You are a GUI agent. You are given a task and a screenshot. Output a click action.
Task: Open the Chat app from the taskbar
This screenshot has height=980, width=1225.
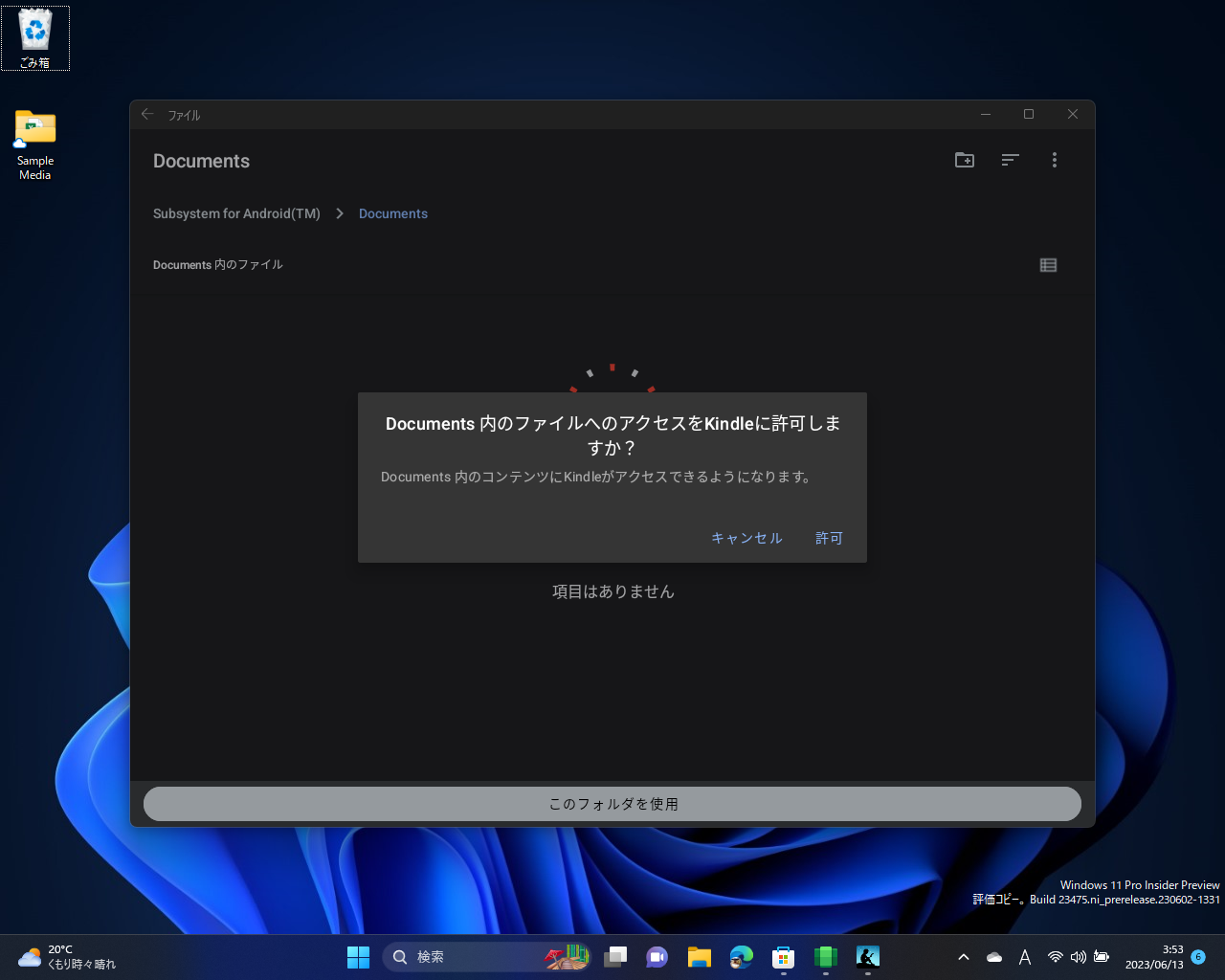click(x=657, y=956)
